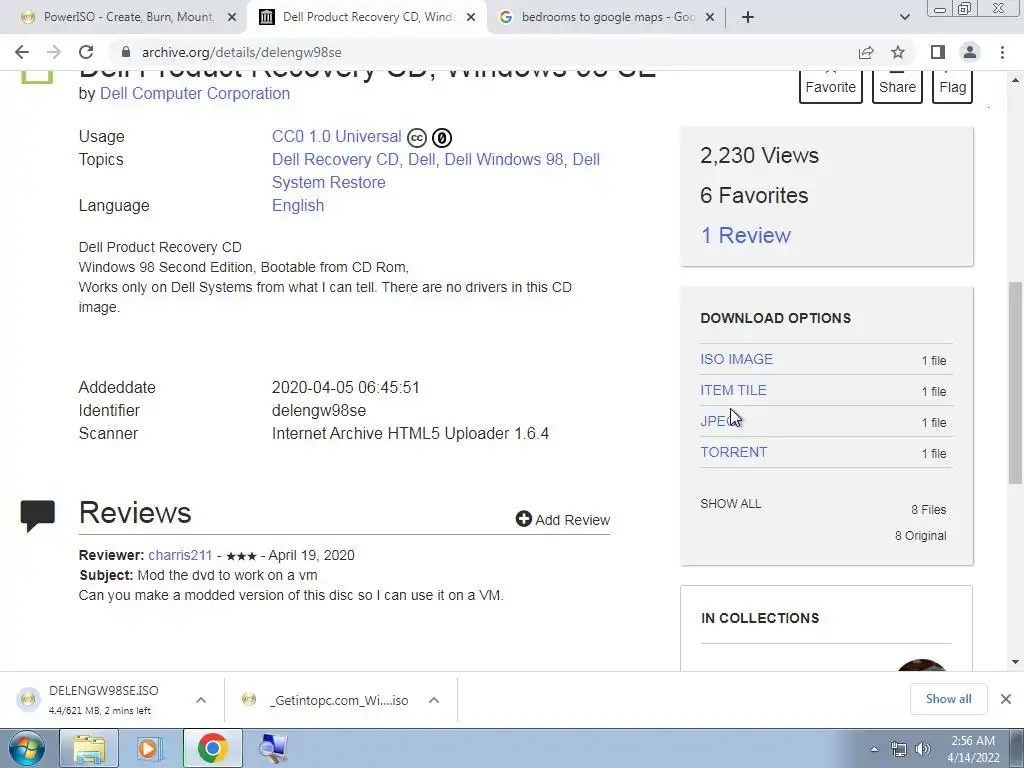Click the browser back arrow
Screen dimensions: 1024x768
click(x=22, y=52)
